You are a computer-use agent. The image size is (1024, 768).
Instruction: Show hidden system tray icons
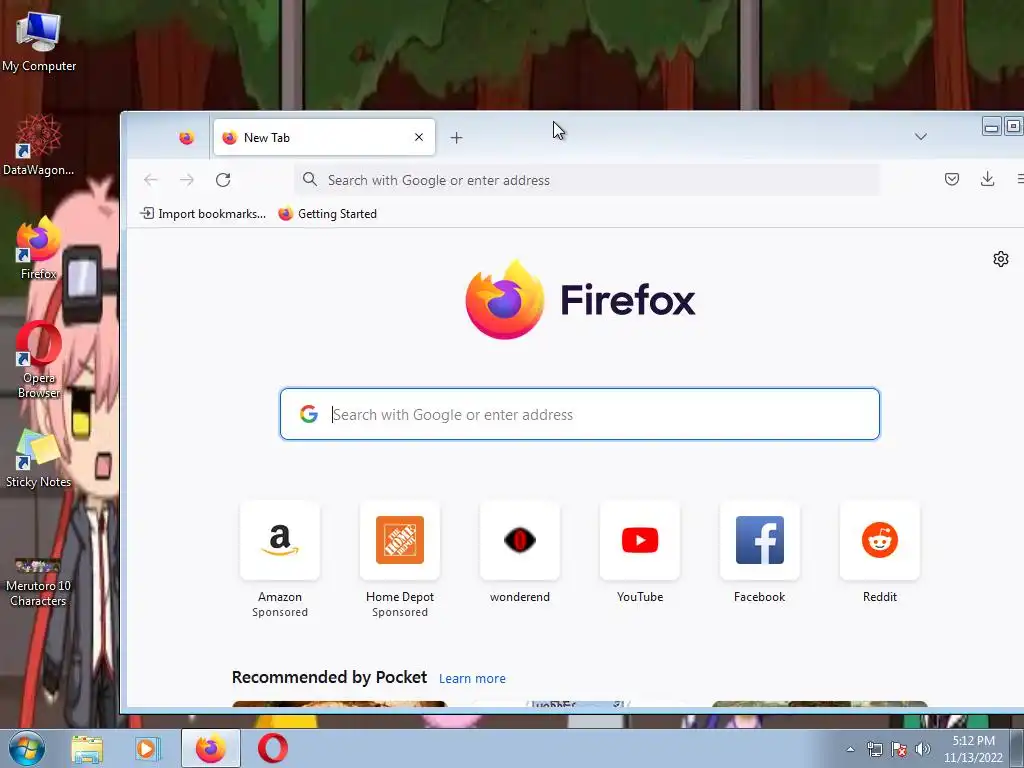point(850,749)
